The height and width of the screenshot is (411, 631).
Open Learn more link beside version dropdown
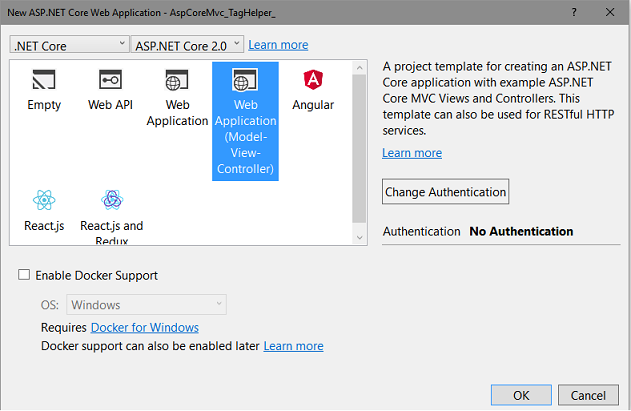[278, 45]
